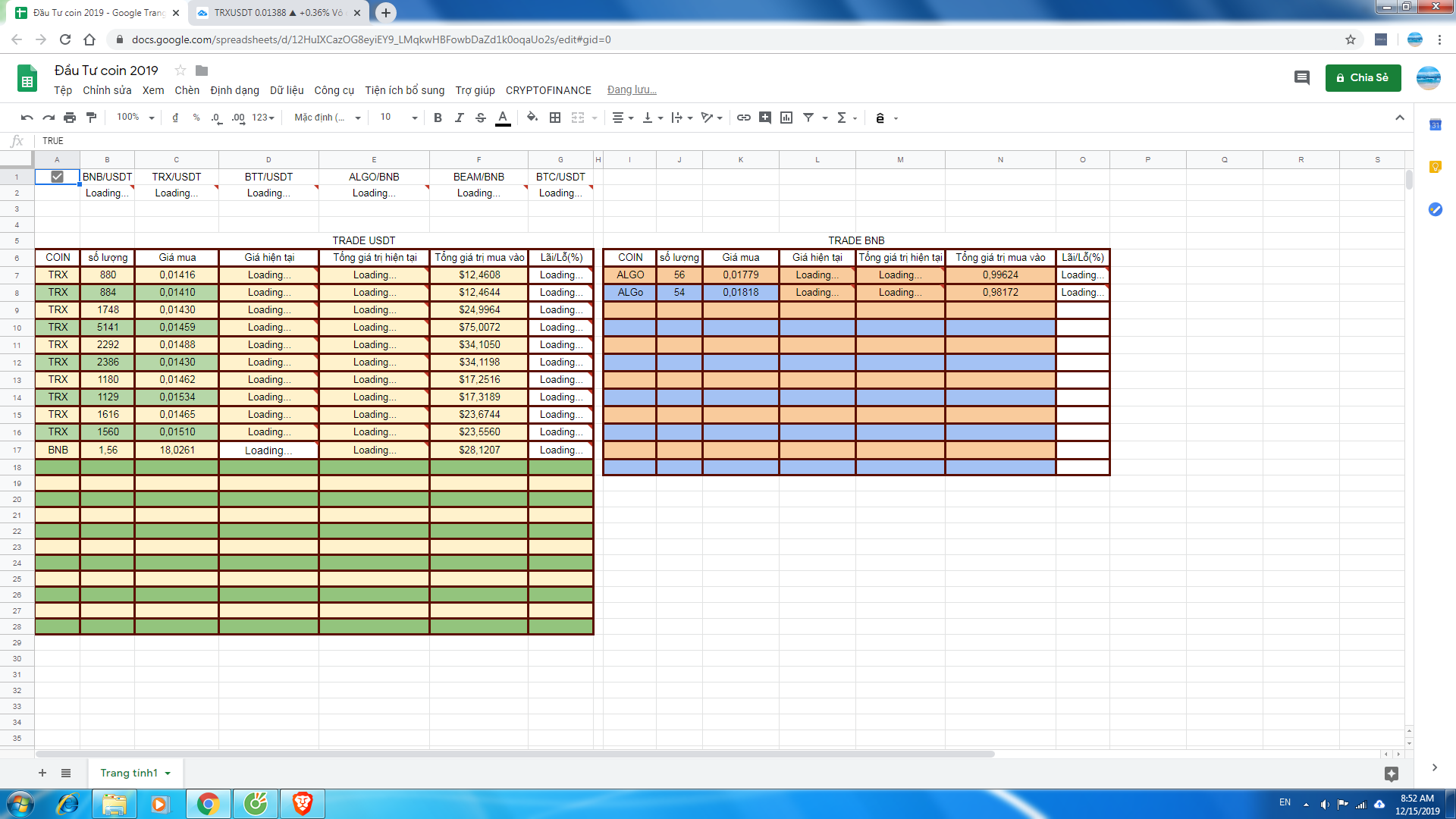Open number format 123 dropdown
The width and height of the screenshot is (1456, 819).
263,118
